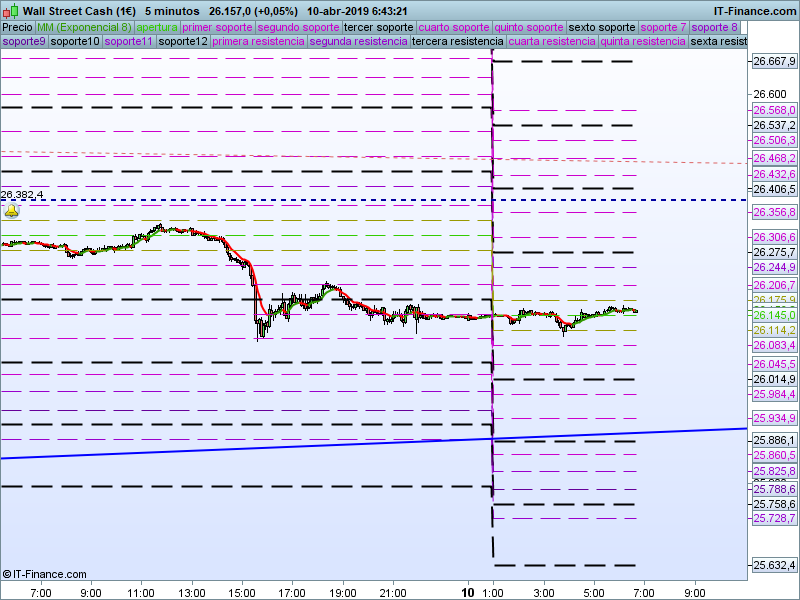Select the tercer soporte label
Viewport: 800px width, 600px height.
(379, 27)
